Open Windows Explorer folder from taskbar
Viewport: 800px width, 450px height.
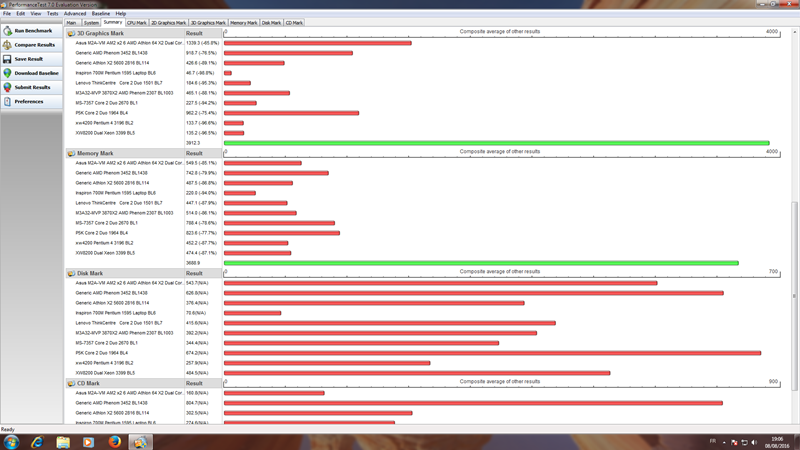point(63,442)
